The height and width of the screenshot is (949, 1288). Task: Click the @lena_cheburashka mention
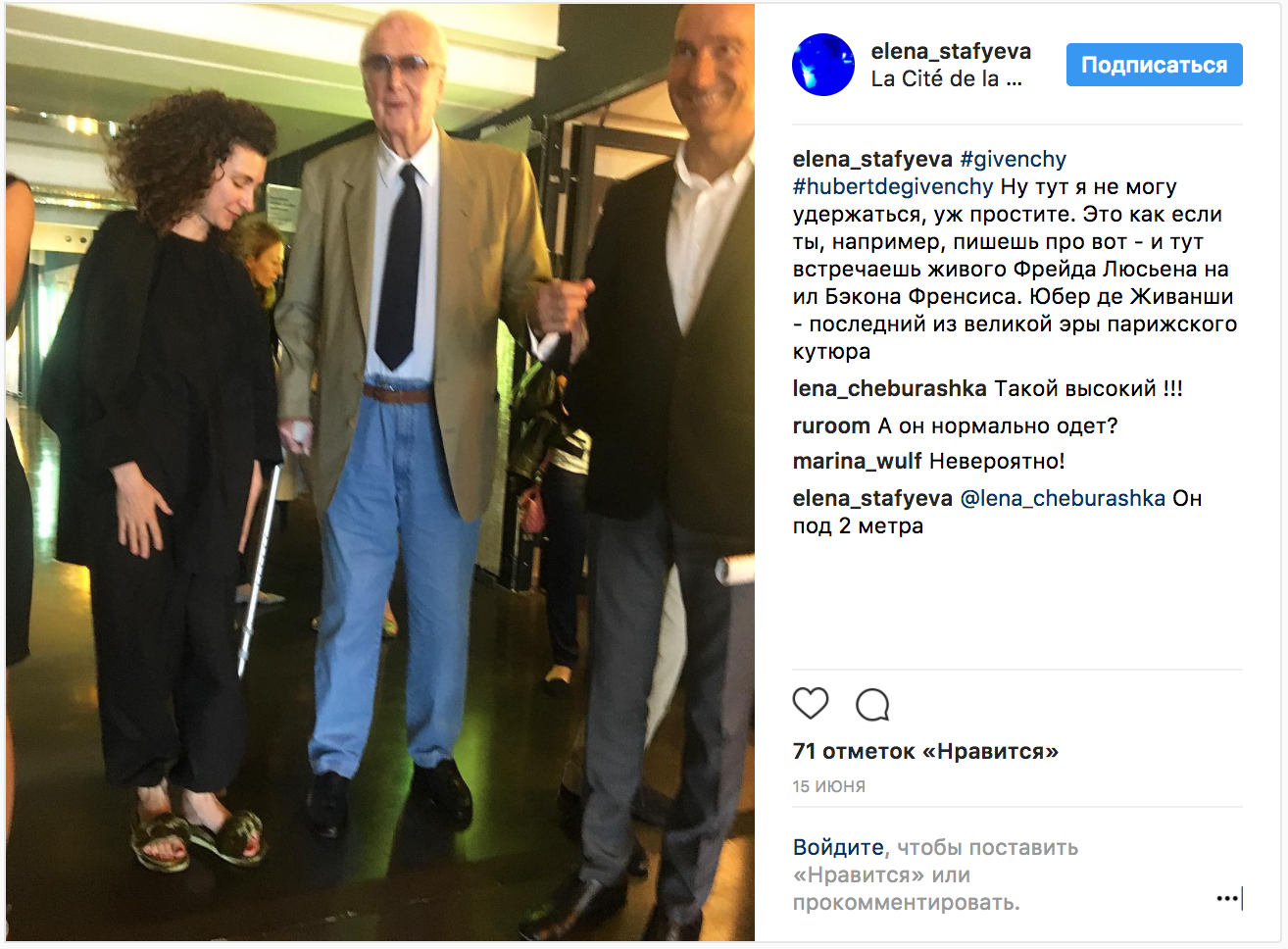point(1063,498)
